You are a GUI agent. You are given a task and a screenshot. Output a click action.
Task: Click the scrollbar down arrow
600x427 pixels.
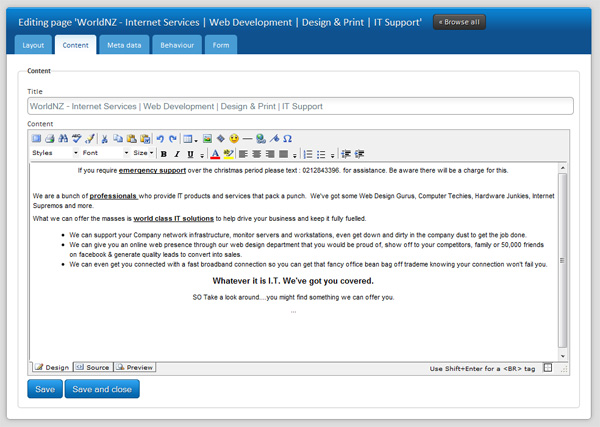tap(562, 356)
